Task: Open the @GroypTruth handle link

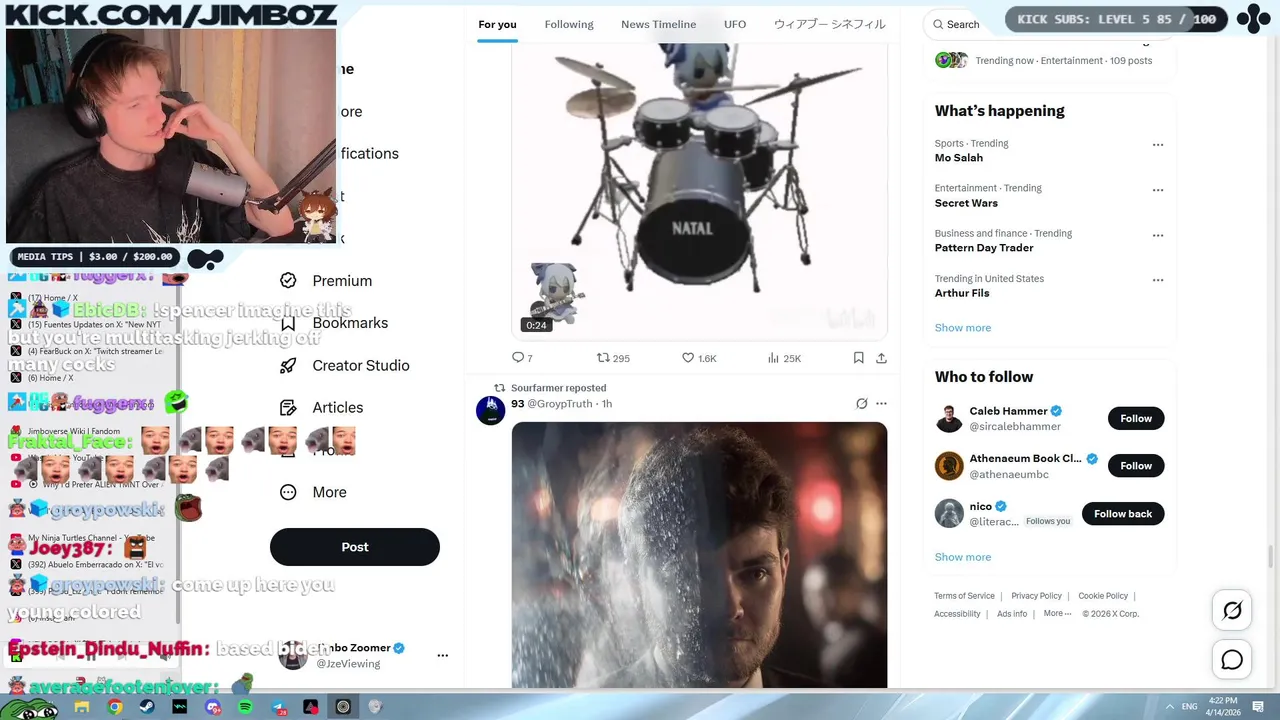Action: (560, 404)
